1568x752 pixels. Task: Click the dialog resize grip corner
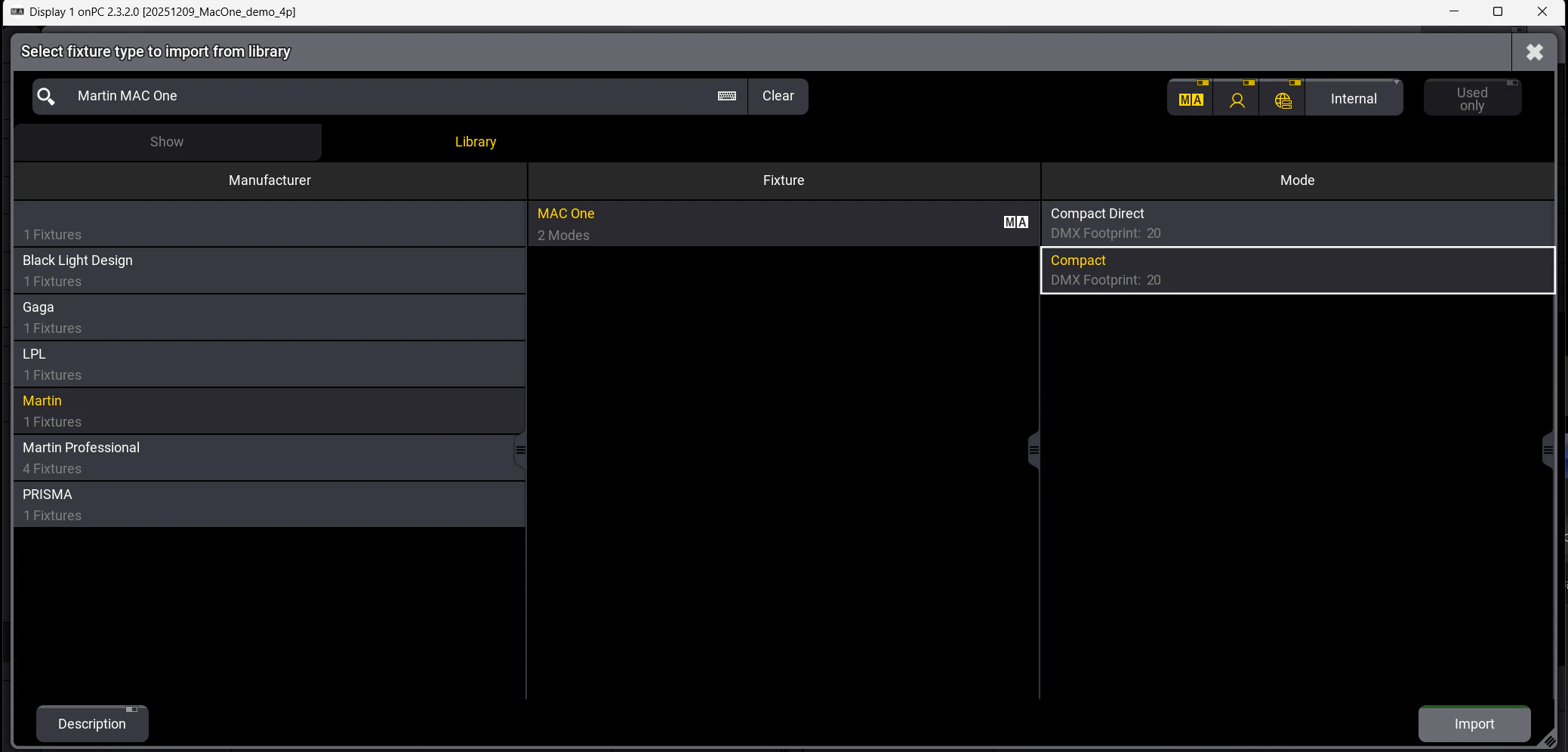click(x=1549, y=741)
